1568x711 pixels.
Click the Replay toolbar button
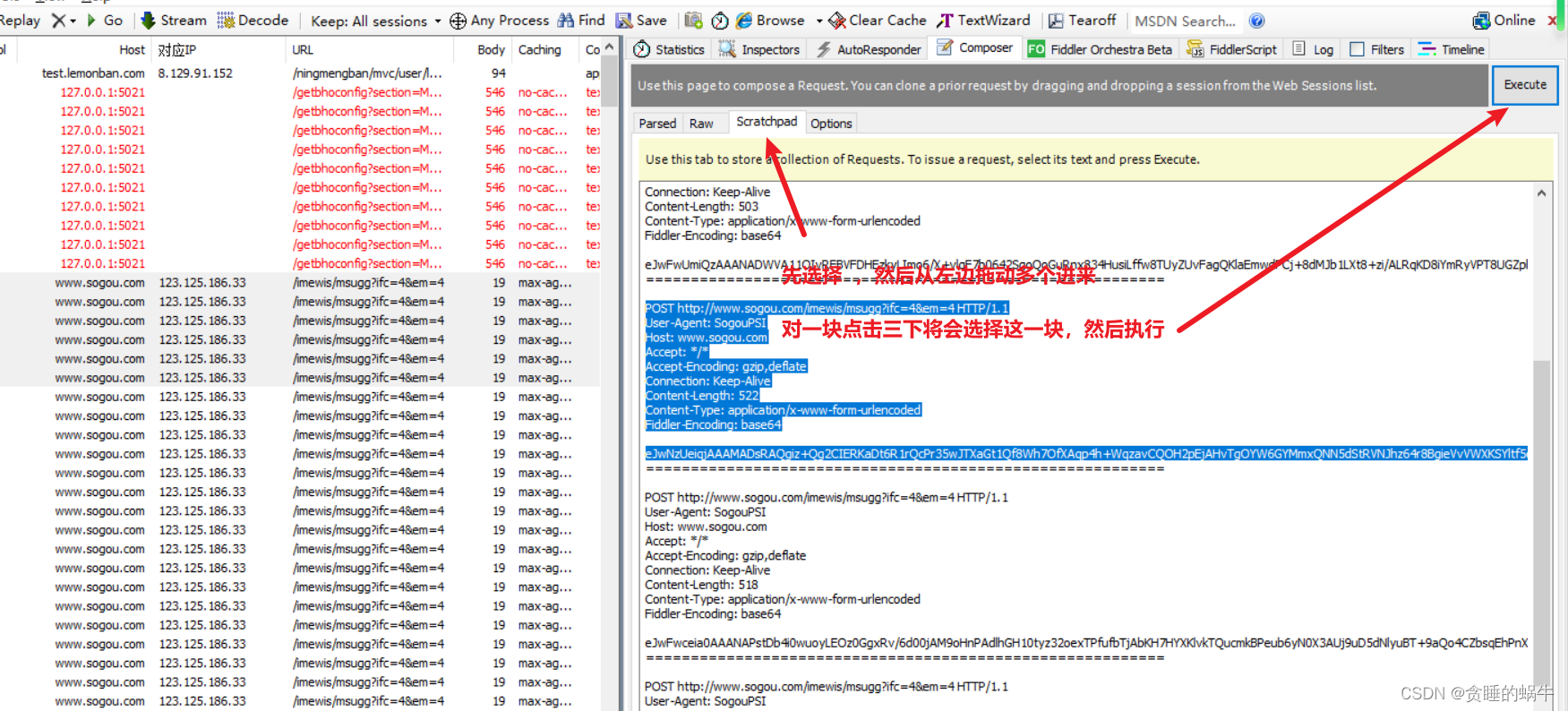(20, 20)
